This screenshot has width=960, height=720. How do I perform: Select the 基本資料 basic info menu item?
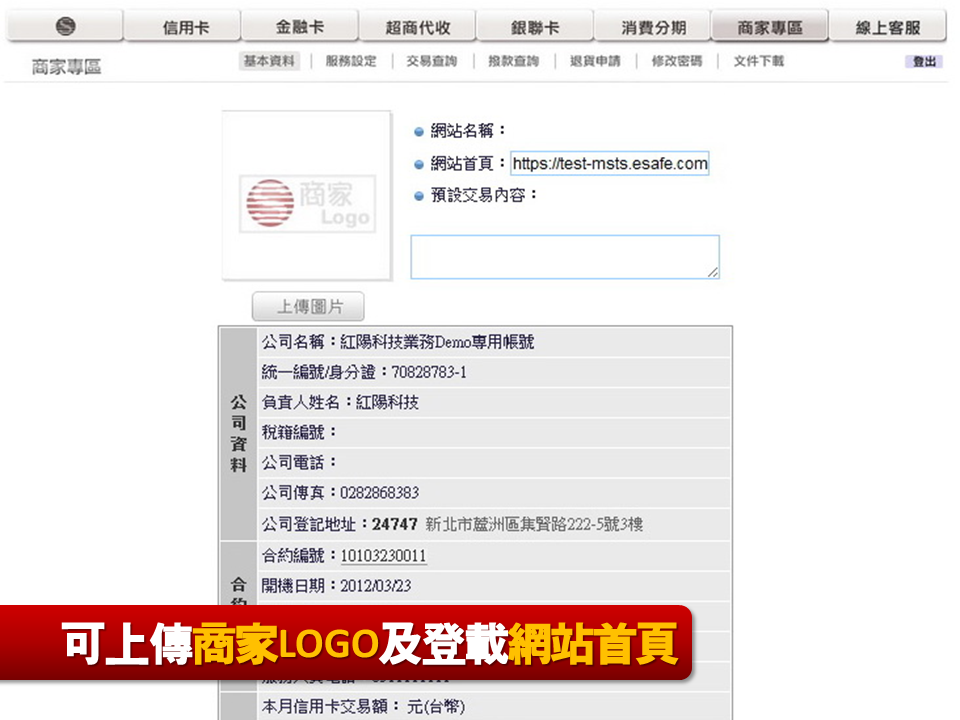click(x=266, y=61)
